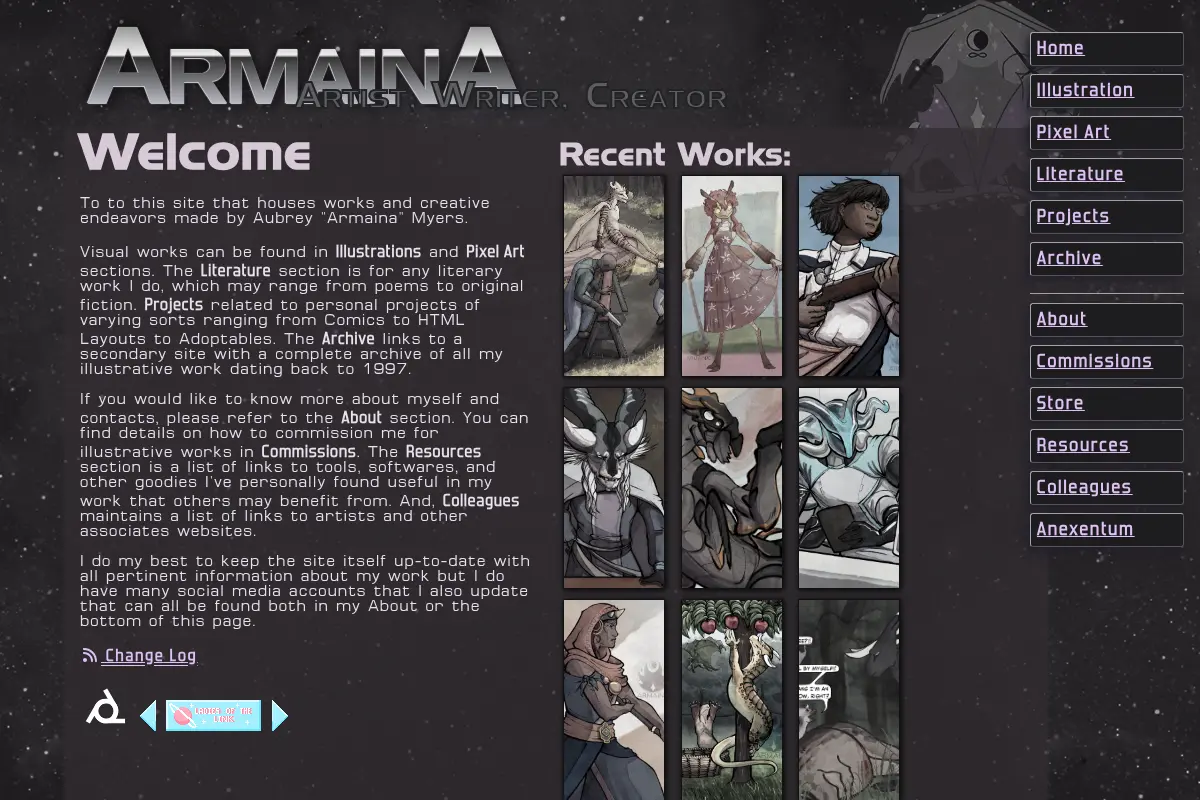Open Home in the sidebar menu
The height and width of the screenshot is (800, 1200).
point(1106,48)
